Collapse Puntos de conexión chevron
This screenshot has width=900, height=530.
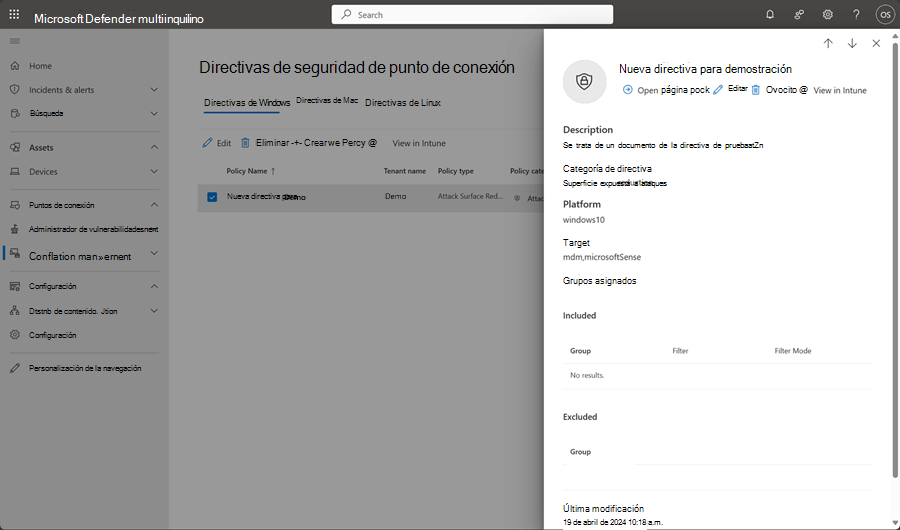coord(154,204)
